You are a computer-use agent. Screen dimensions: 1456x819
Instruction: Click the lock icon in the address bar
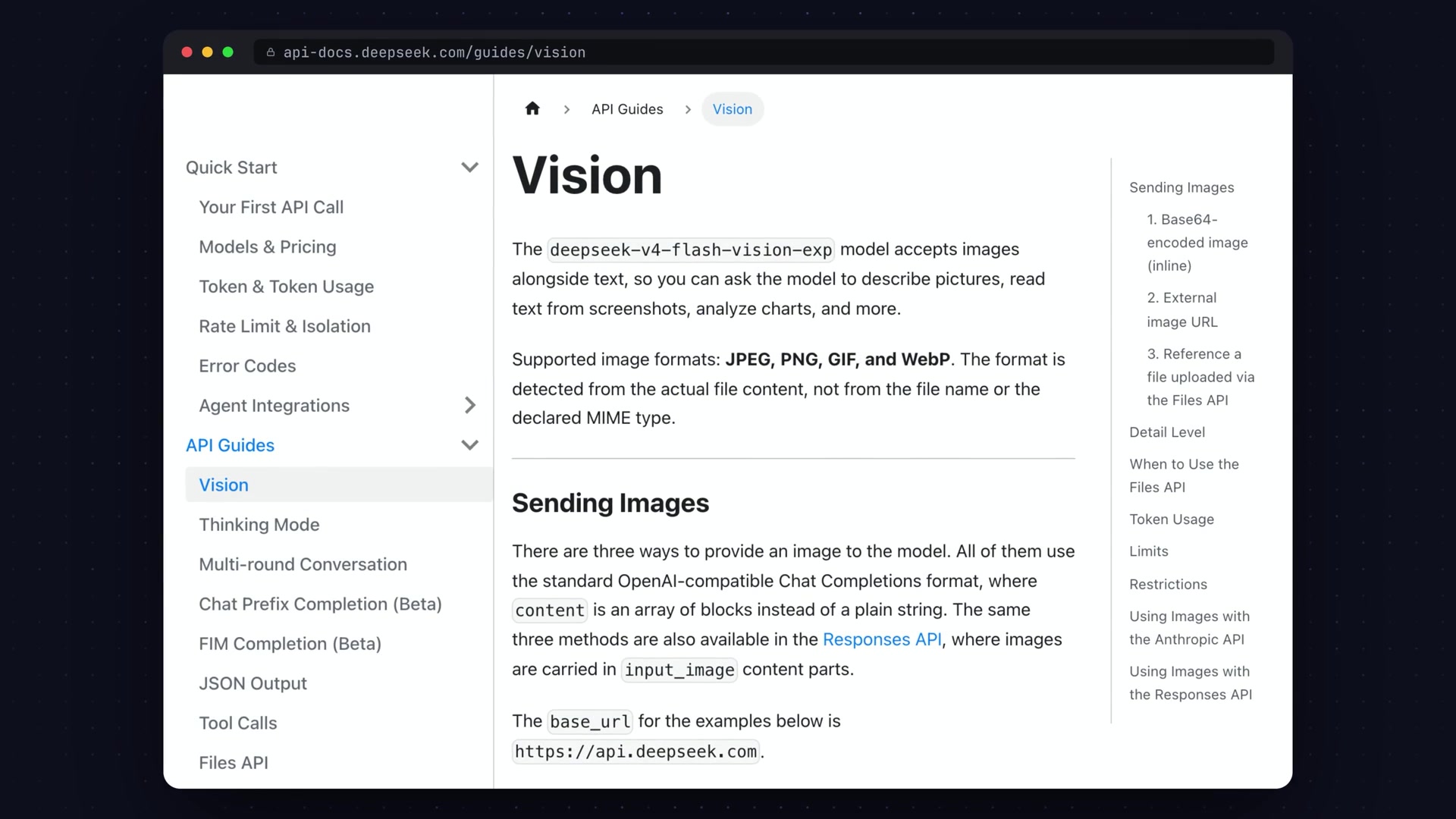point(271,52)
